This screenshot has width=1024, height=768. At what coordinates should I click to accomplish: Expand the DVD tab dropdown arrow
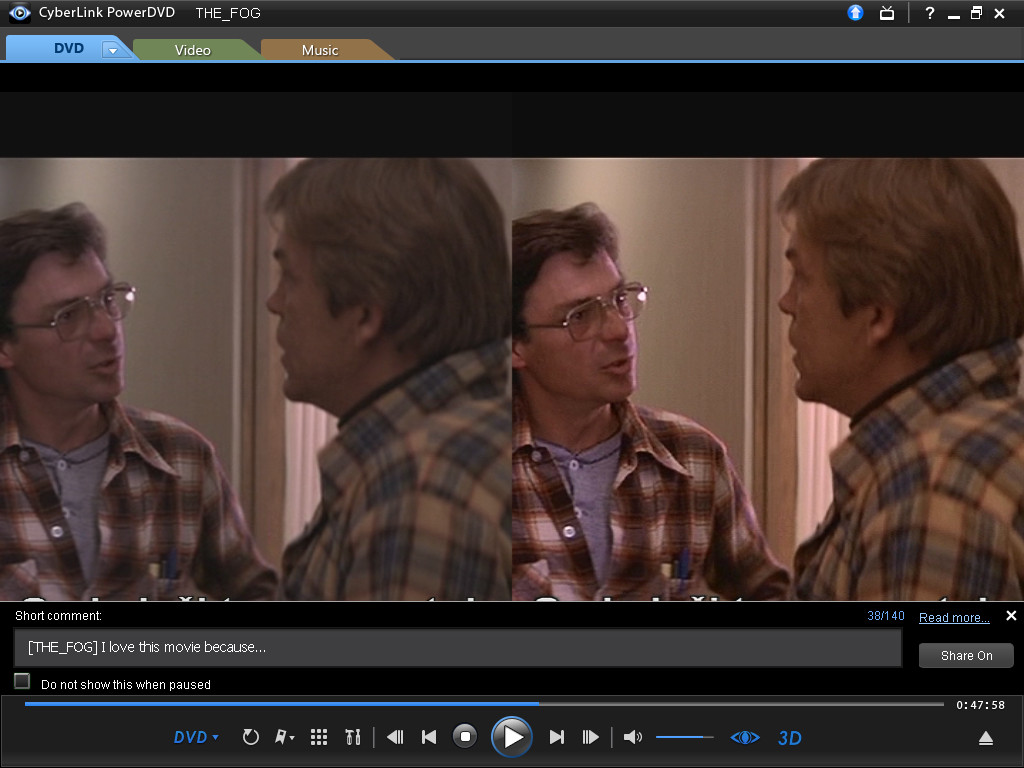coord(113,50)
